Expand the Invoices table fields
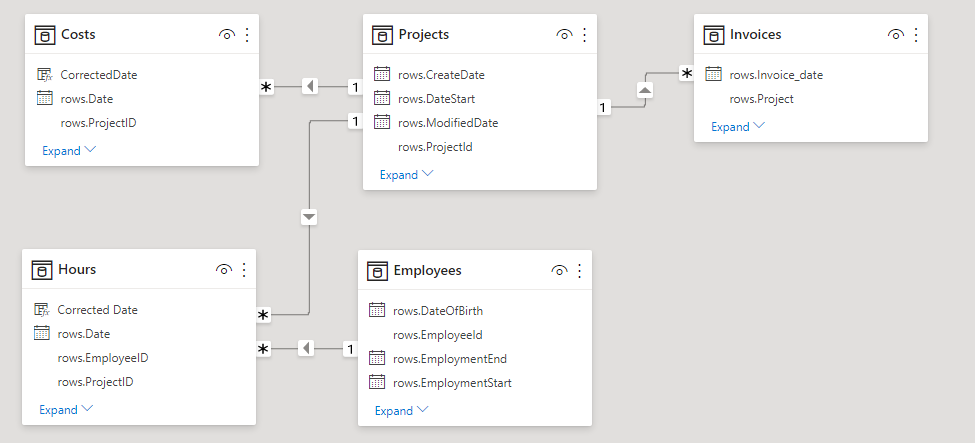 (x=738, y=126)
